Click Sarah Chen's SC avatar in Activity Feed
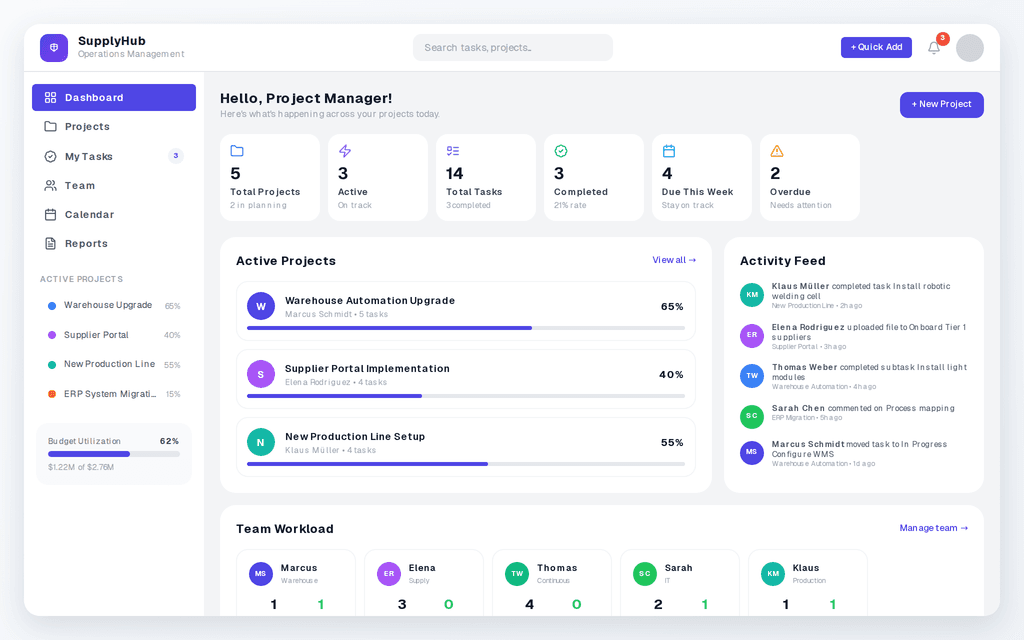Viewport: 1024px width, 640px height. pyautogui.click(x=752, y=416)
